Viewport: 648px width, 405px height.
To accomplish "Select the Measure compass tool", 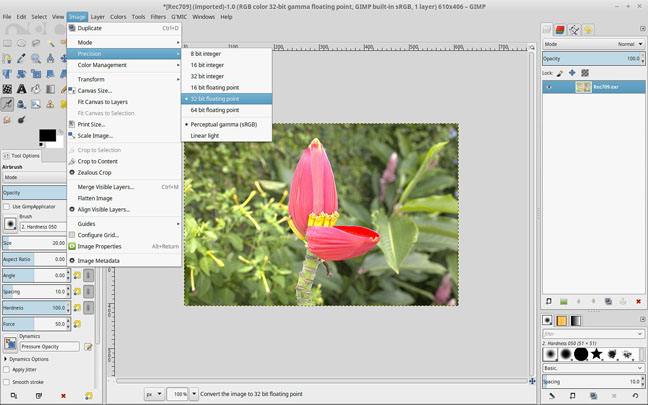I will point(50,58).
